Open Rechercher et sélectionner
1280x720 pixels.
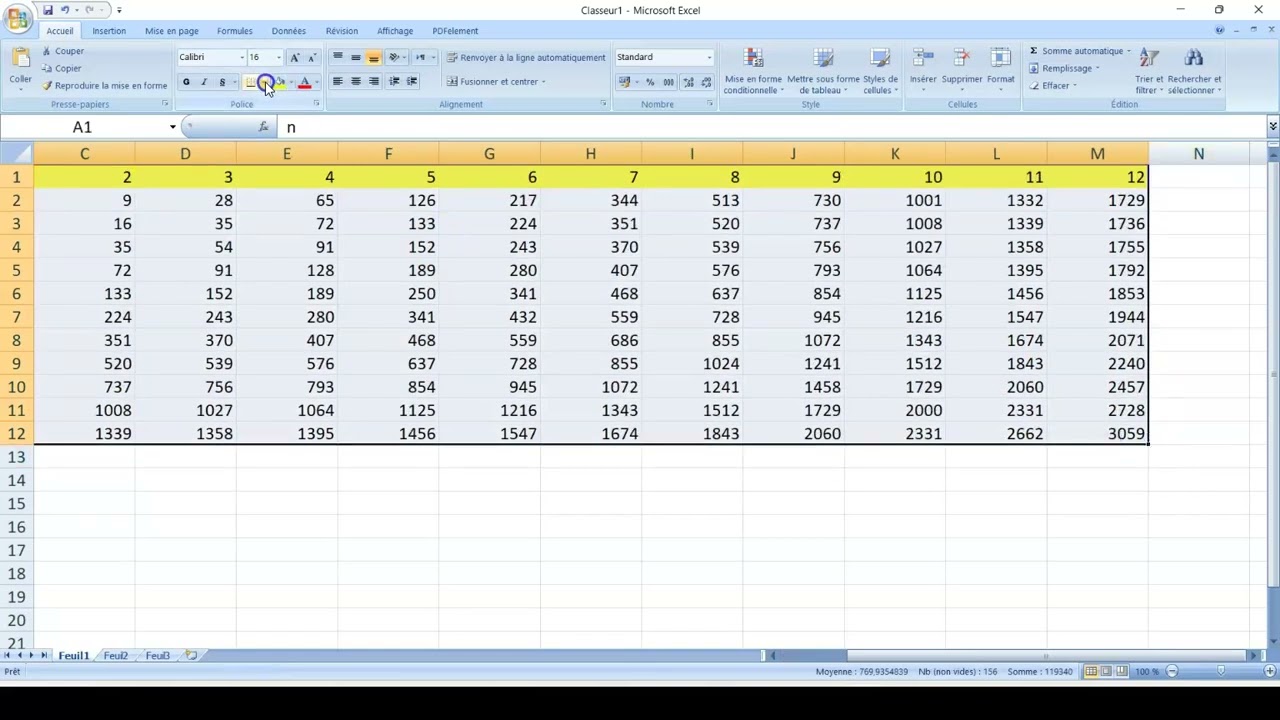click(x=1194, y=71)
